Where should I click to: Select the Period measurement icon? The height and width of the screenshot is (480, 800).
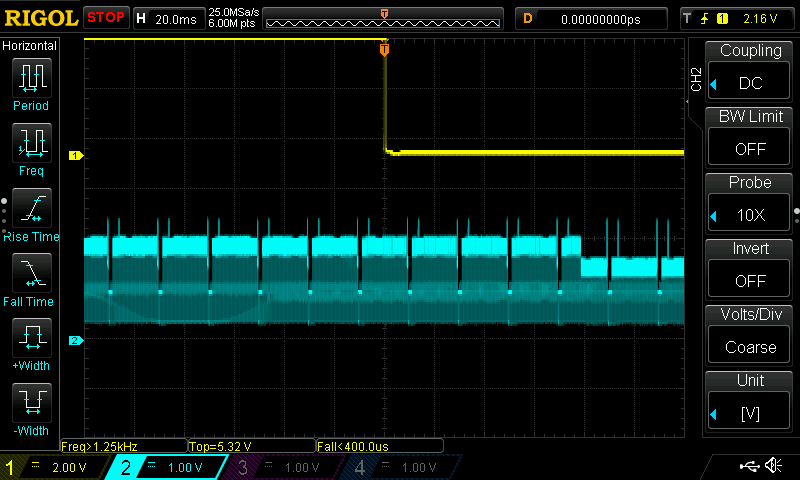click(31, 78)
